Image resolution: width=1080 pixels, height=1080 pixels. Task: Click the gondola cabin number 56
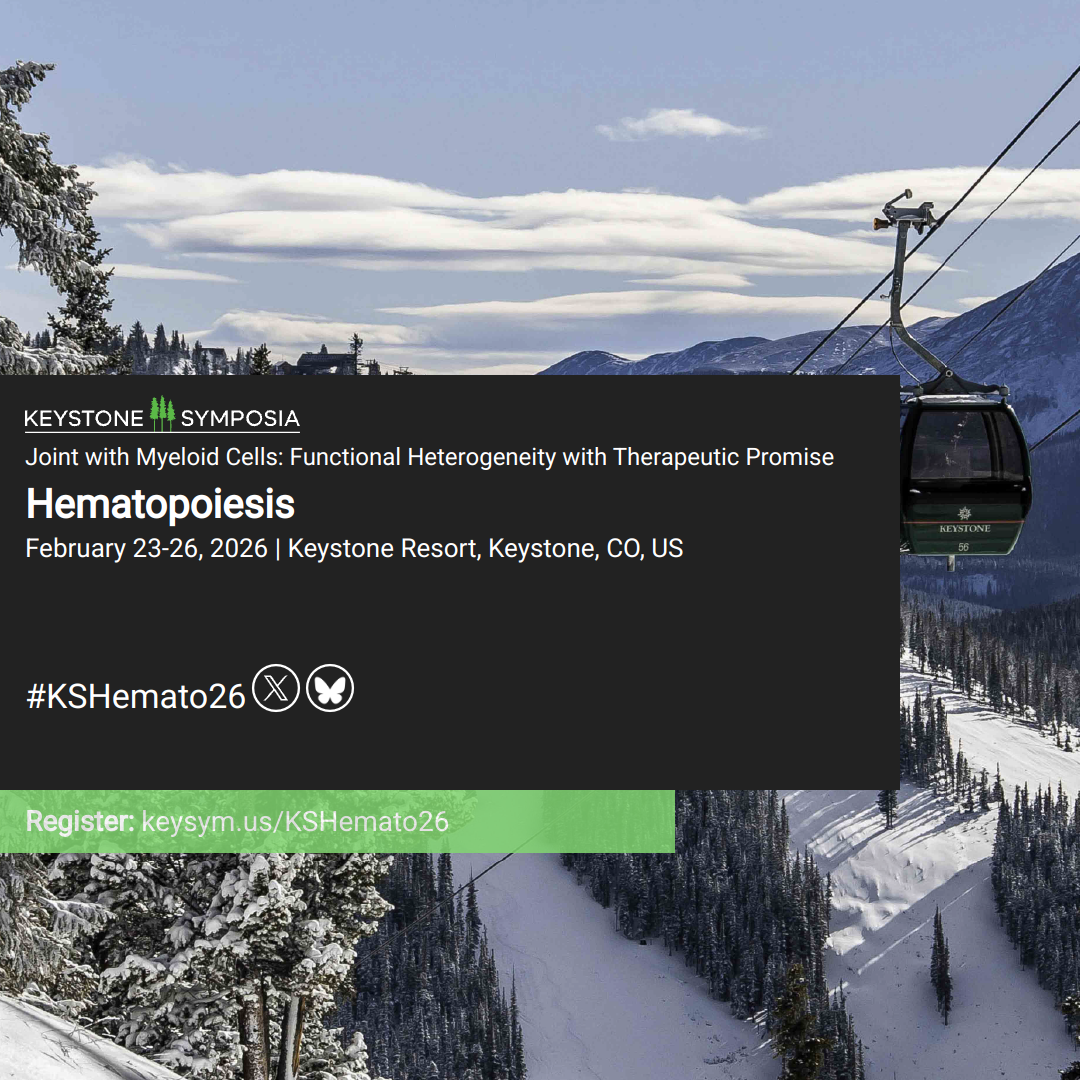[963, 547]
